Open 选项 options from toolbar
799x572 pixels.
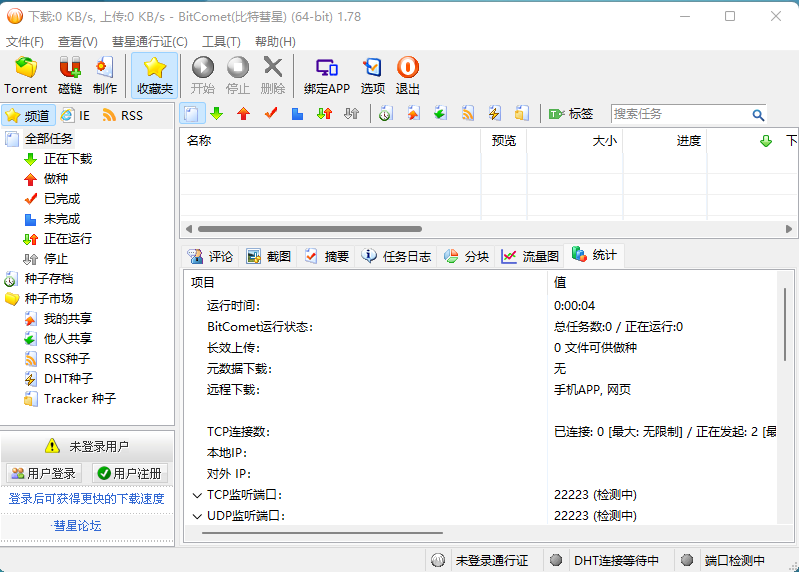click(373, 75)
